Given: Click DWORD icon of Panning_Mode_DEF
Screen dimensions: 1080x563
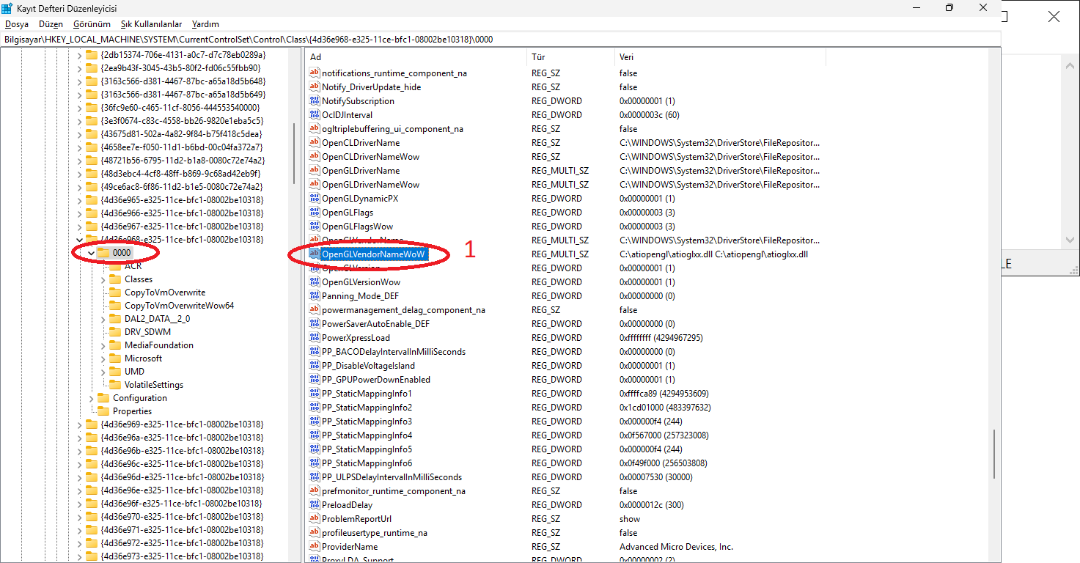Looking at the screenshot, I should pos(315,296).
